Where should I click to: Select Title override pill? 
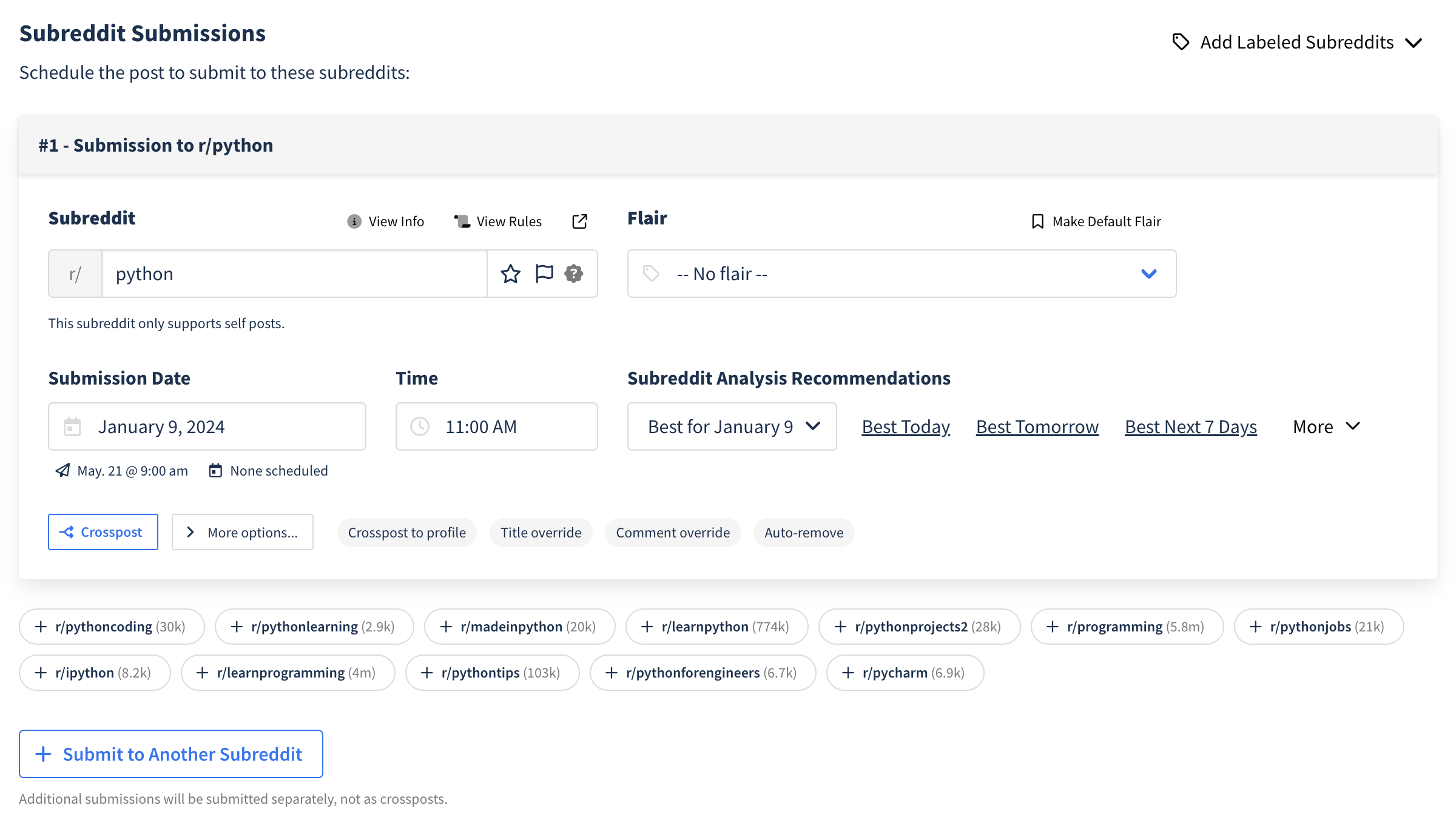tap(541, 533)
